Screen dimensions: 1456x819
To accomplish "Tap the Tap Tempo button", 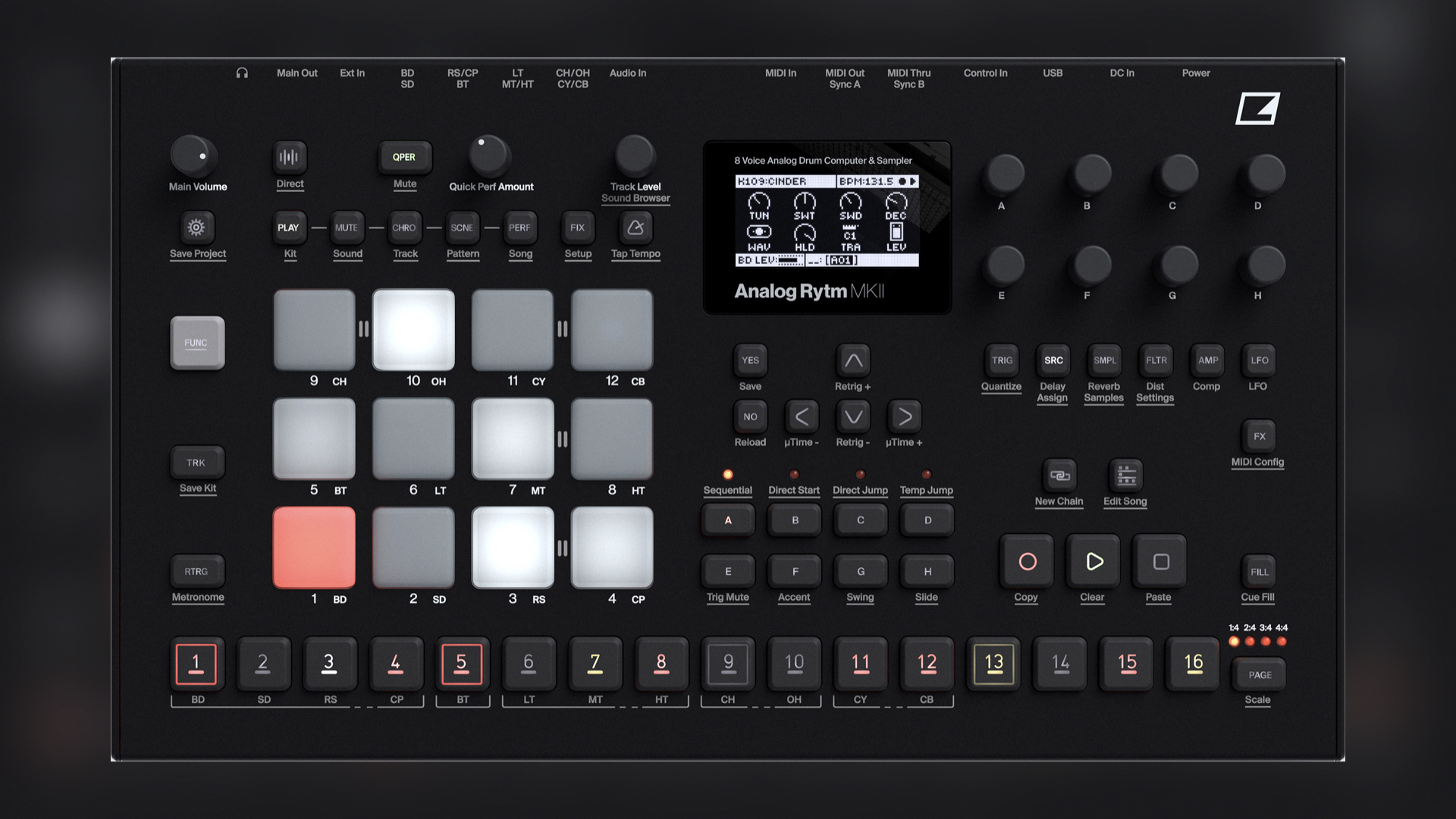I will [x=635, y=227].
